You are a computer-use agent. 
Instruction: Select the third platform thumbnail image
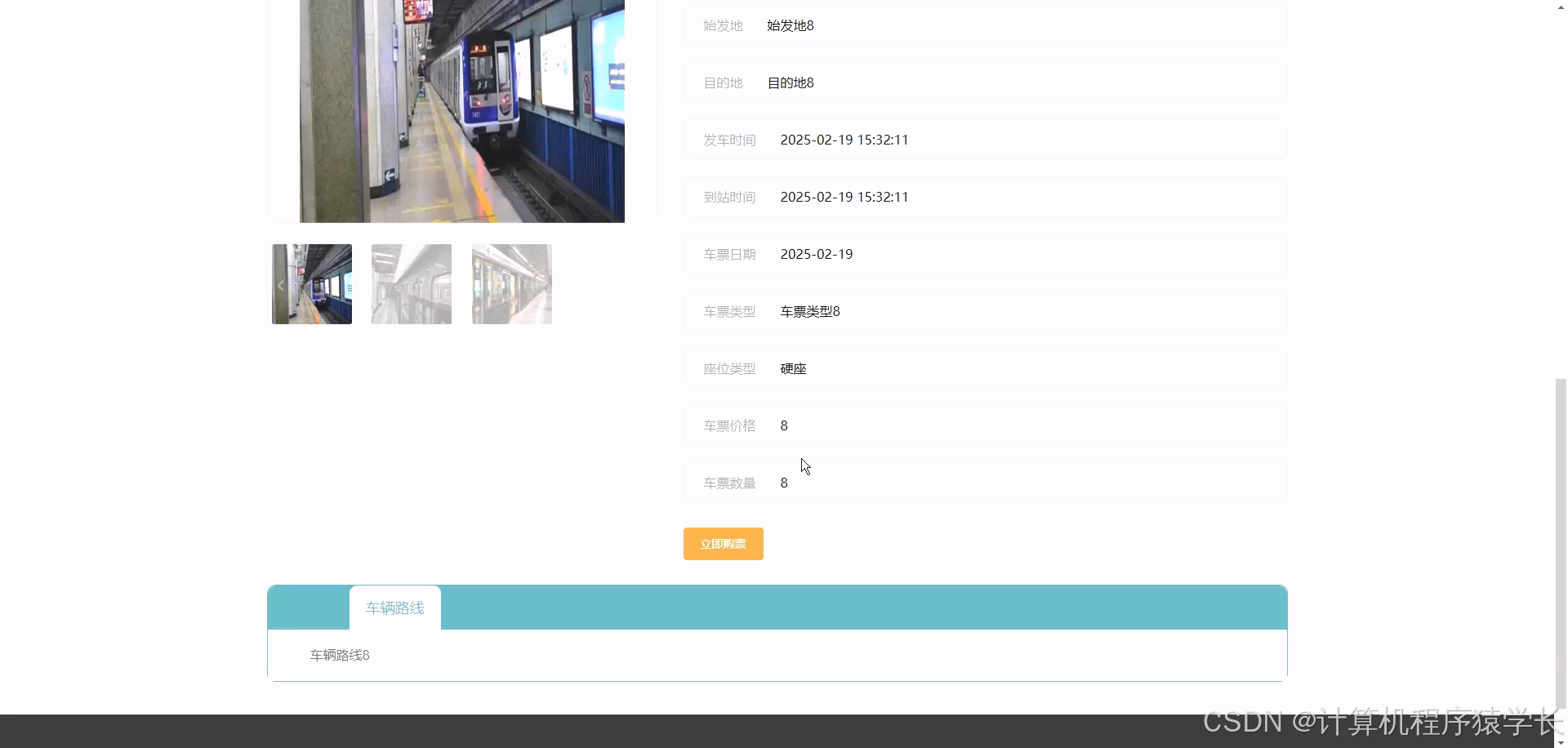click(x=512, y=284)
